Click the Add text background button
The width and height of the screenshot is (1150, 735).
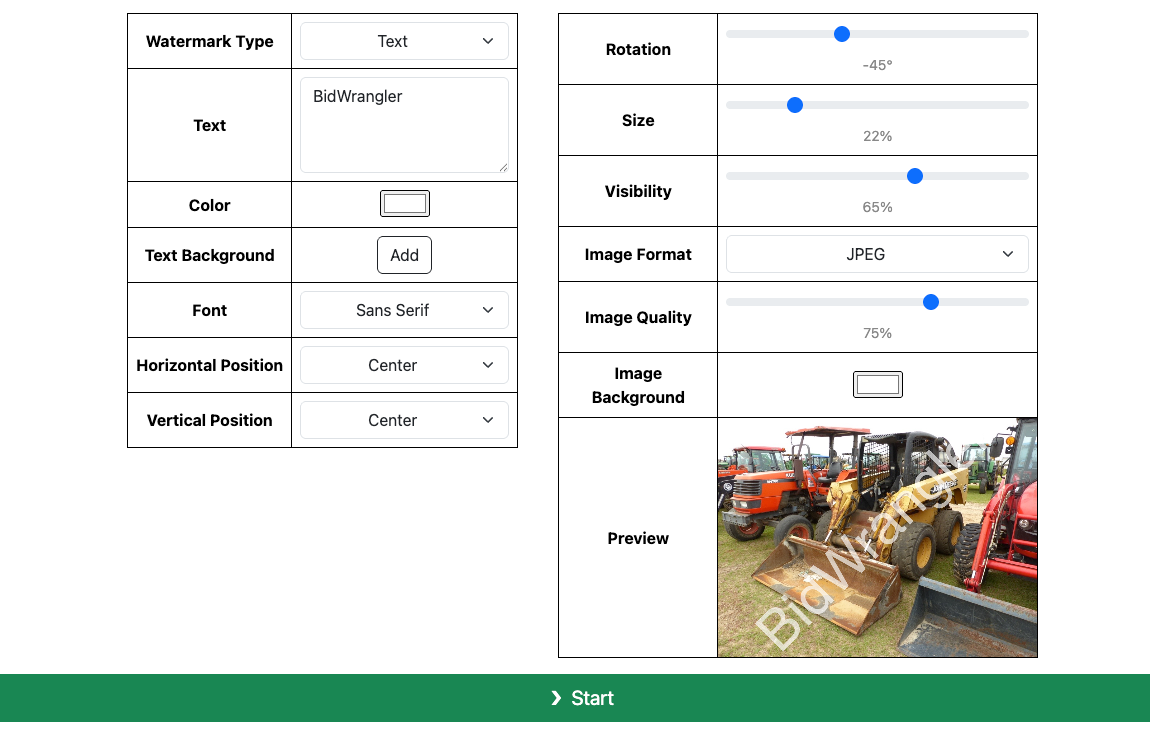pyautogui.click(x=404, y=255)
